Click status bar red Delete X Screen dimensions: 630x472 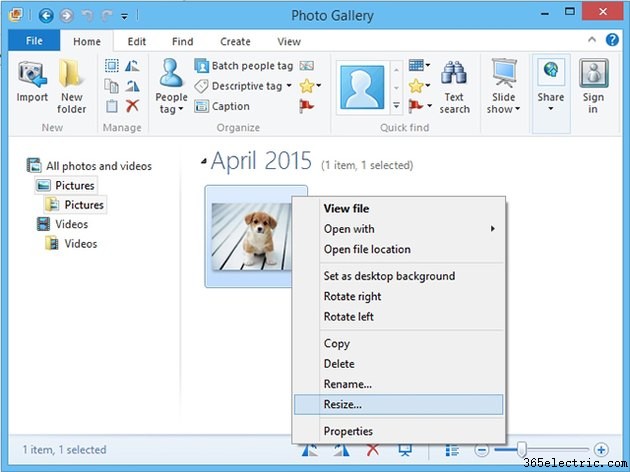[373, 450]
